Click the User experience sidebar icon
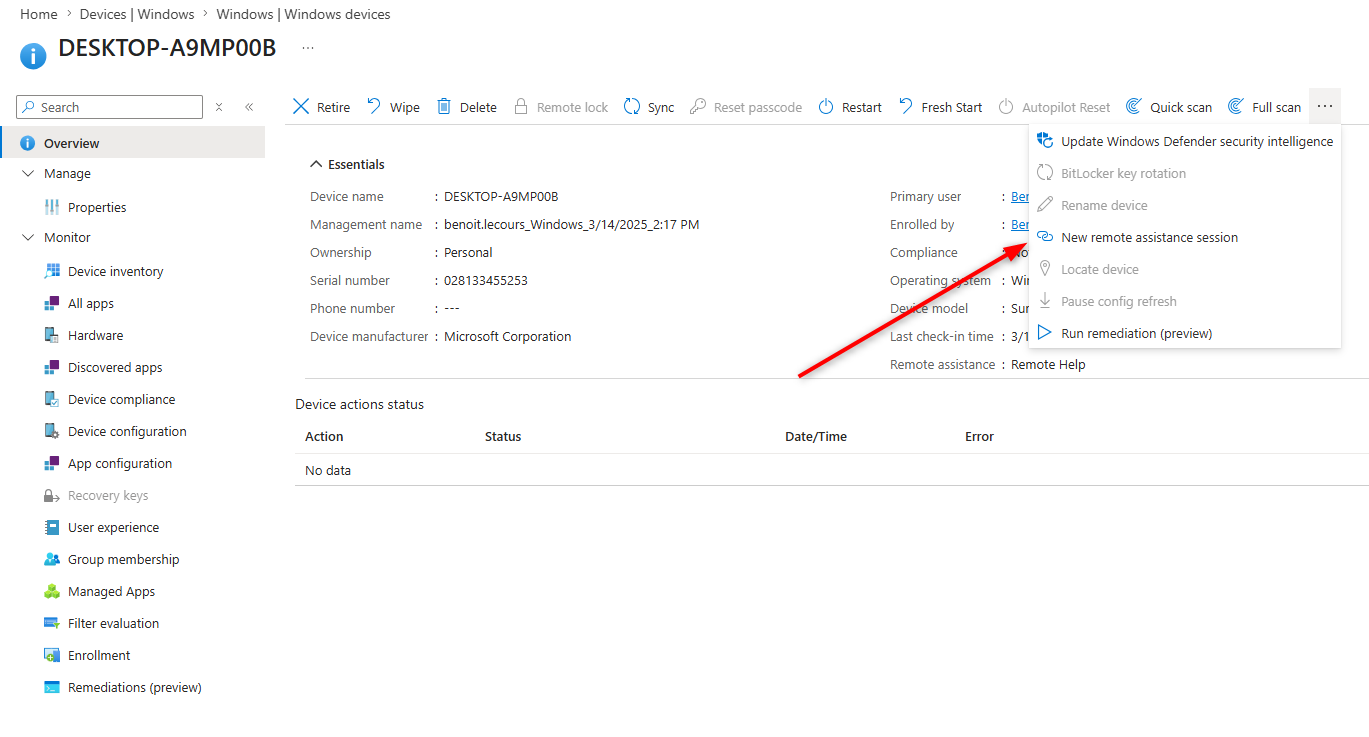The image size is (1369, 737). [52, 527]
